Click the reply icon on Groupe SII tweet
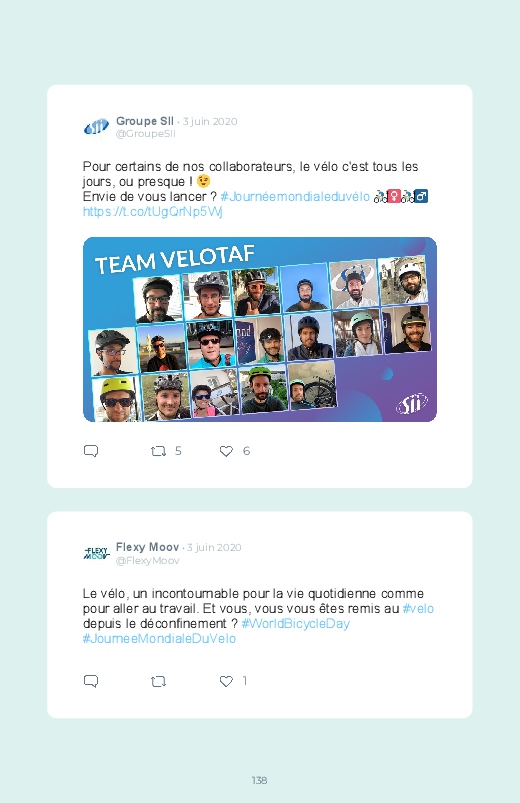Image resolution: width=520 pixels, height=803 pixels. tap(91, 451)
